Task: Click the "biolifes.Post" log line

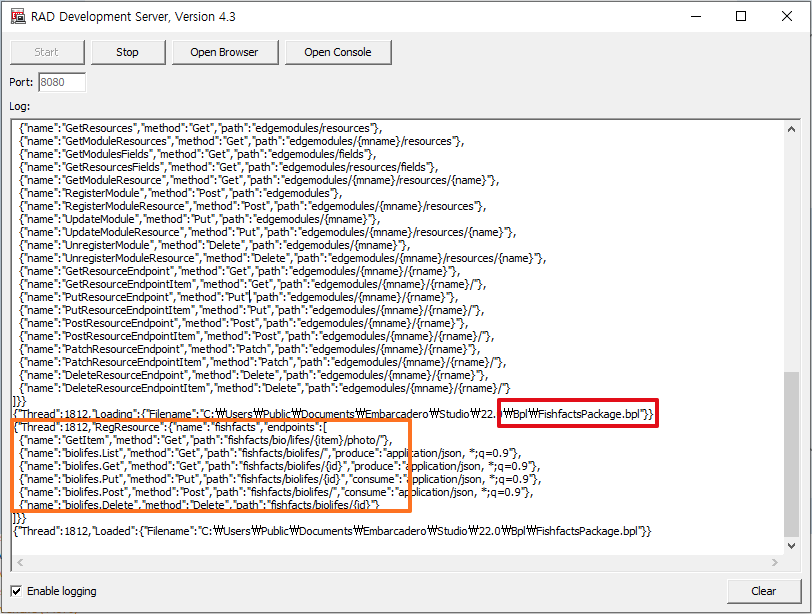Action: click(276, 492)
